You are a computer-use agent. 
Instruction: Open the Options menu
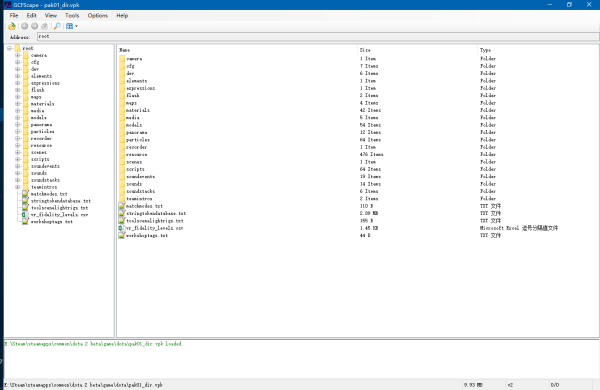(x=98, y=16)
